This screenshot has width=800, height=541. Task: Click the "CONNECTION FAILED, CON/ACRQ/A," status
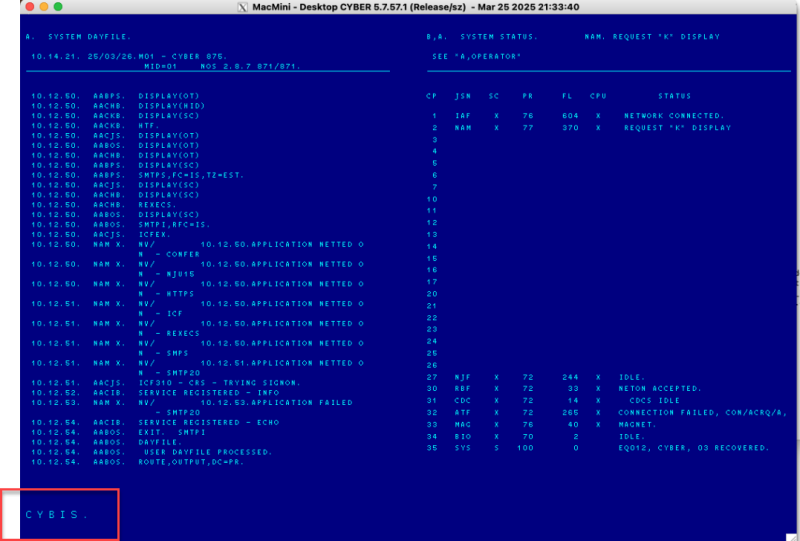point(703,412)
